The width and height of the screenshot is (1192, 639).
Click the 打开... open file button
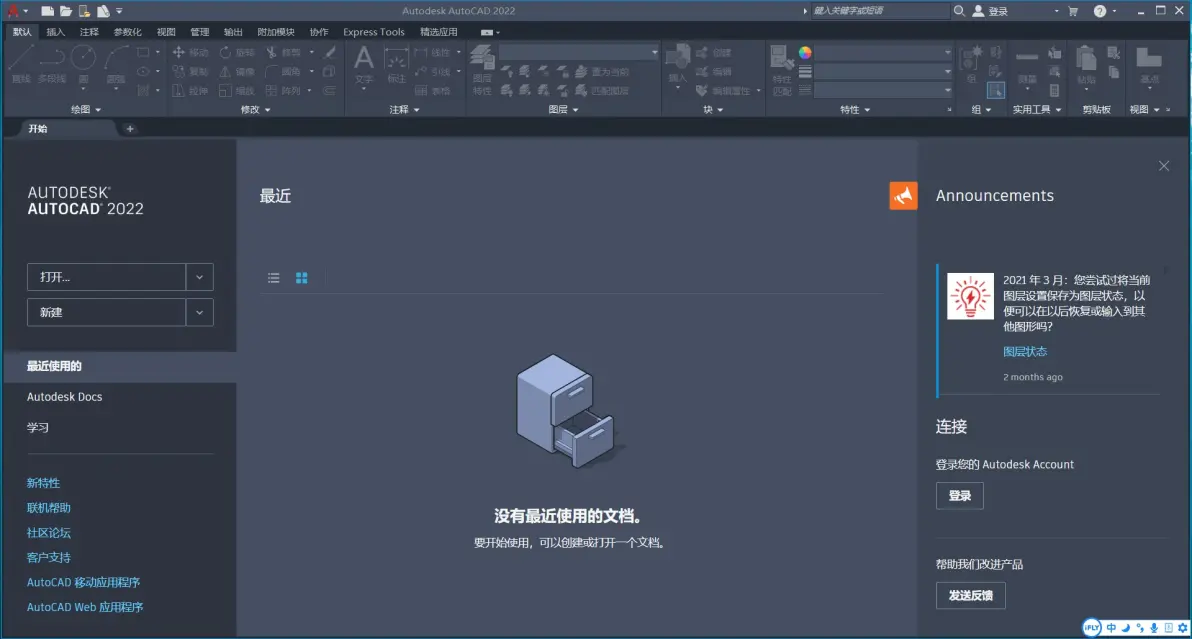click(x=106, y=277)
